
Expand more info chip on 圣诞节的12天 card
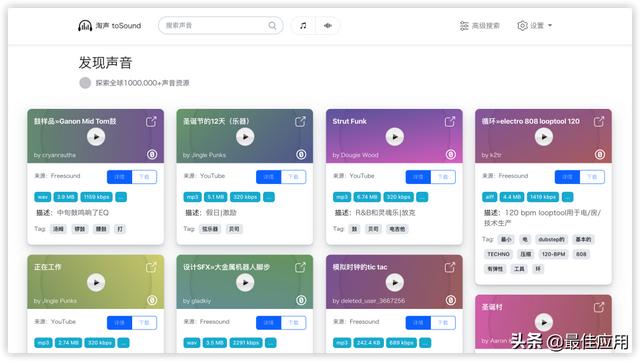pos(269,197)
